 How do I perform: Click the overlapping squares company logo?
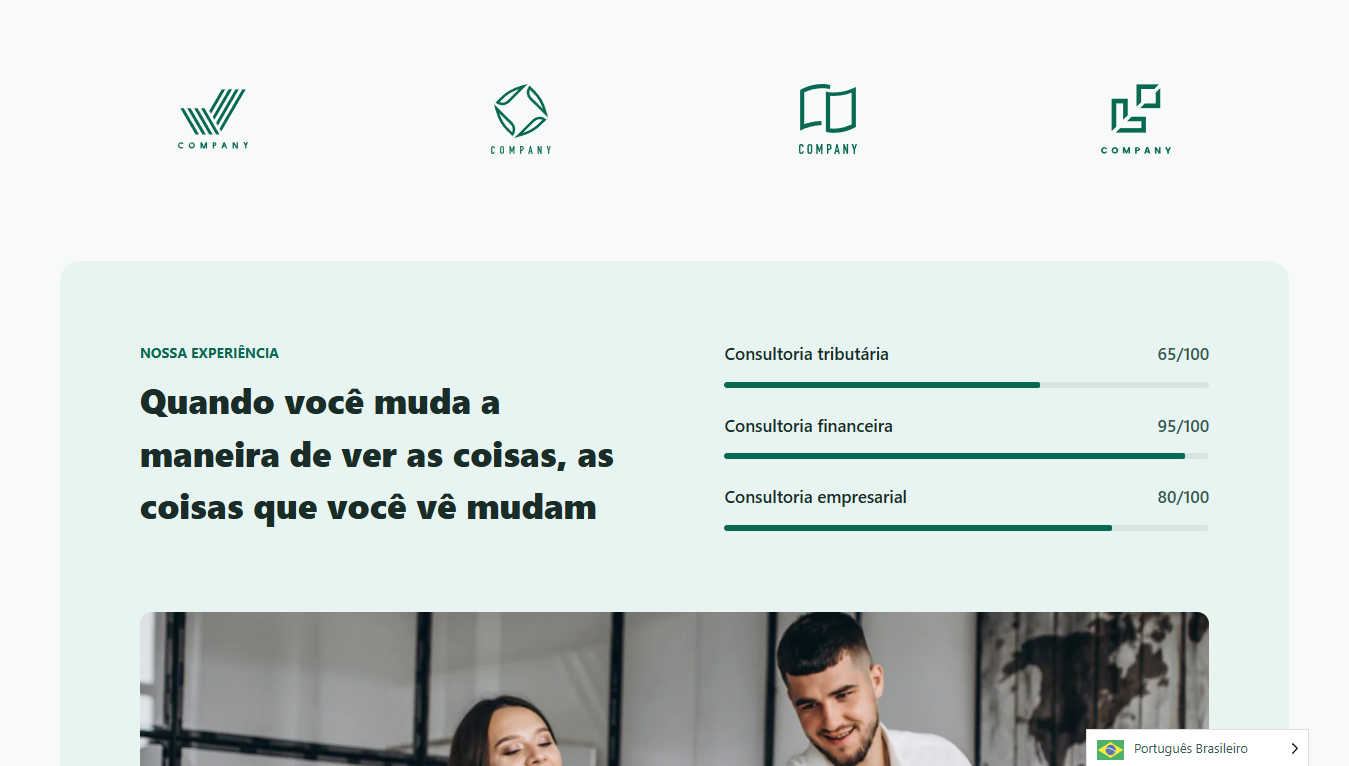pos(1136,119)
